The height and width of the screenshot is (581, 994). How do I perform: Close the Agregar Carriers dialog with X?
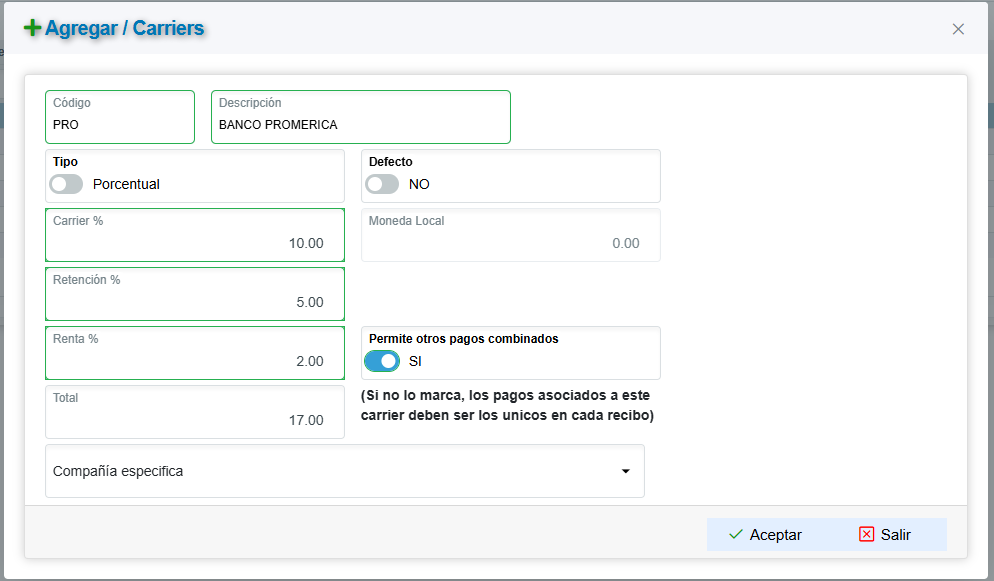958,29
